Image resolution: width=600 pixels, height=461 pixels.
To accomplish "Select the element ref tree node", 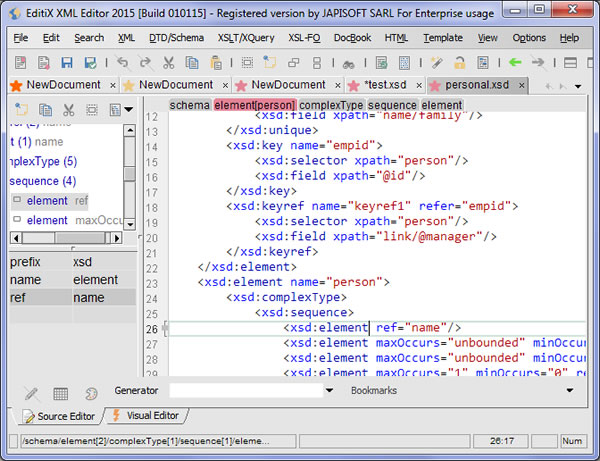I will point(50,201).
